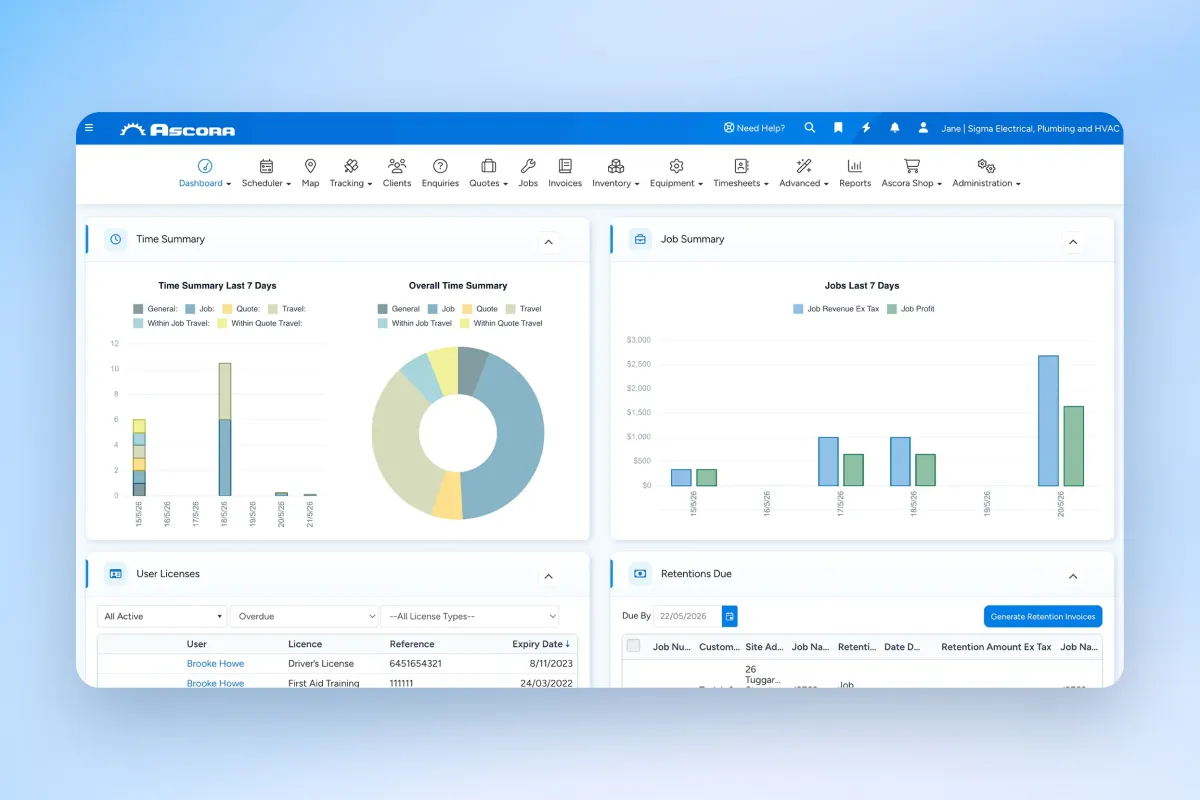Open Jane | Sigma Electrical account name
This screenshot has width=1200, height=800.
[x=1031, y=128]
